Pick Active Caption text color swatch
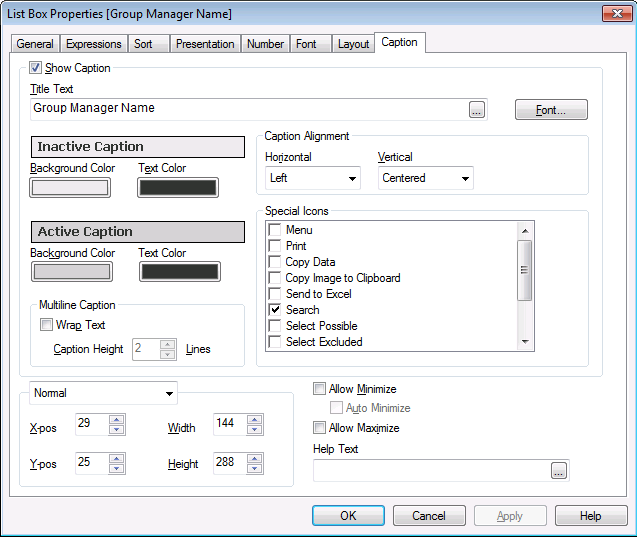 180,272
